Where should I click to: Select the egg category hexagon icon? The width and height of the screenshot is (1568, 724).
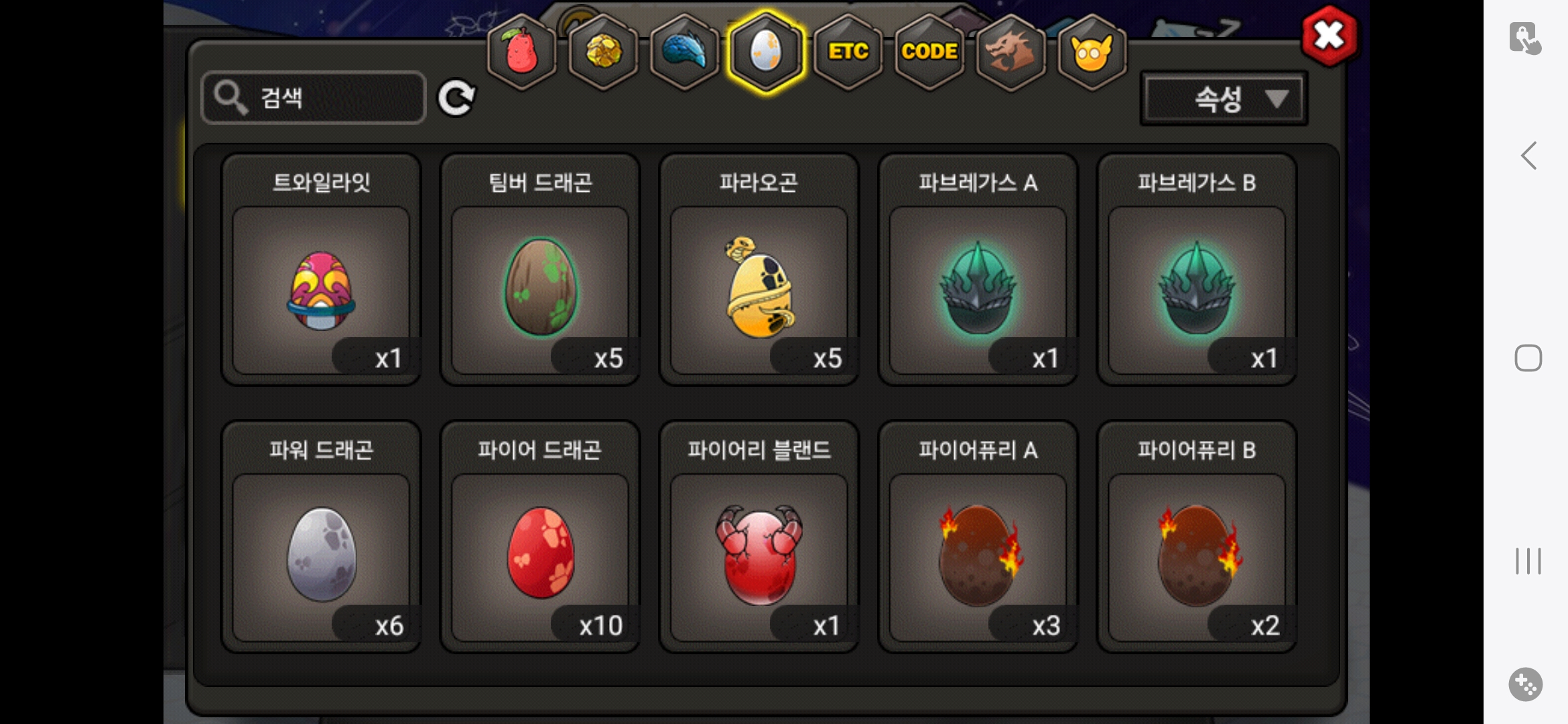pyautogui.click(x=766, y=52)
